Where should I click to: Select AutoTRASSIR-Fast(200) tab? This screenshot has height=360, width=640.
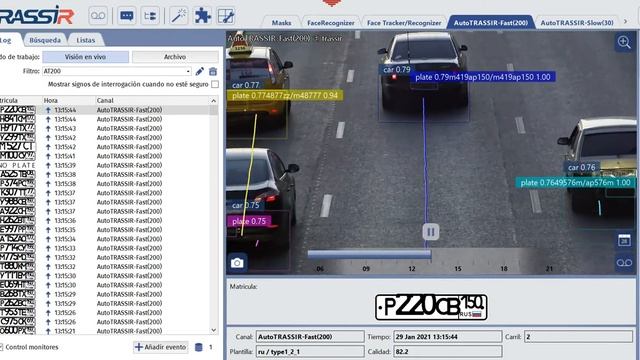click(x=491, y=23)
